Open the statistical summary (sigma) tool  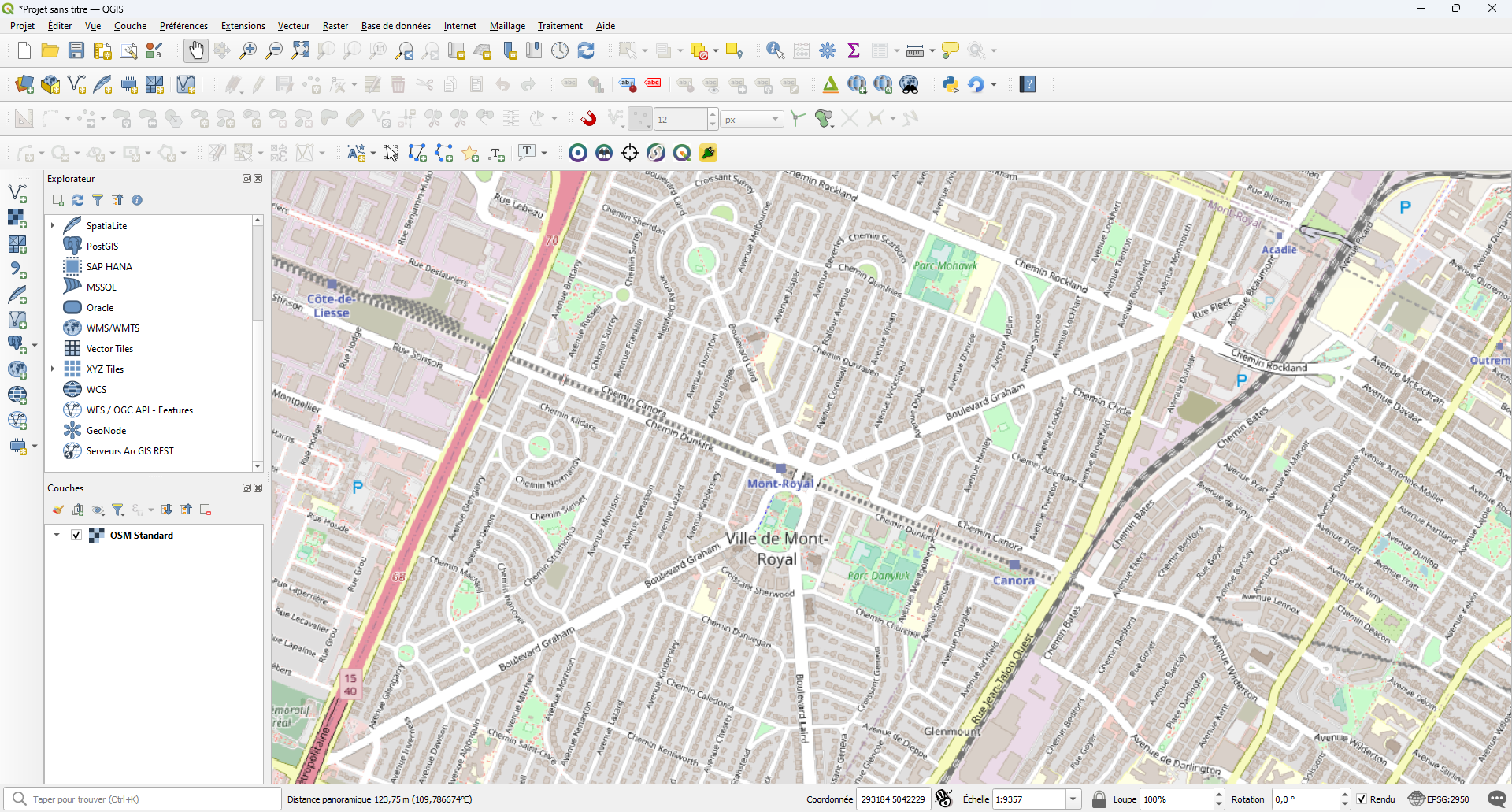click(x=854, y=51)
